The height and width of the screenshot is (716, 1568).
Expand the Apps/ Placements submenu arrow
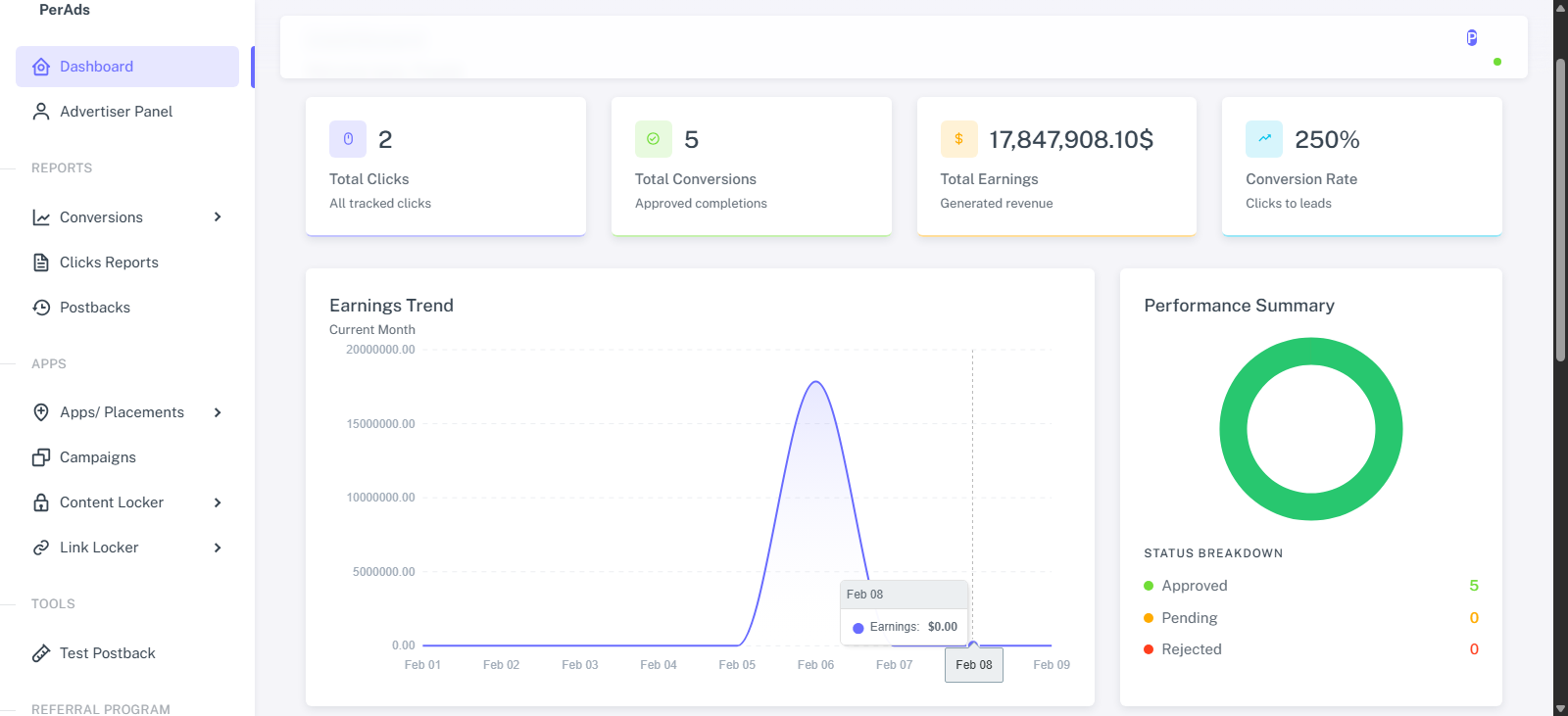tap(218, 412)
